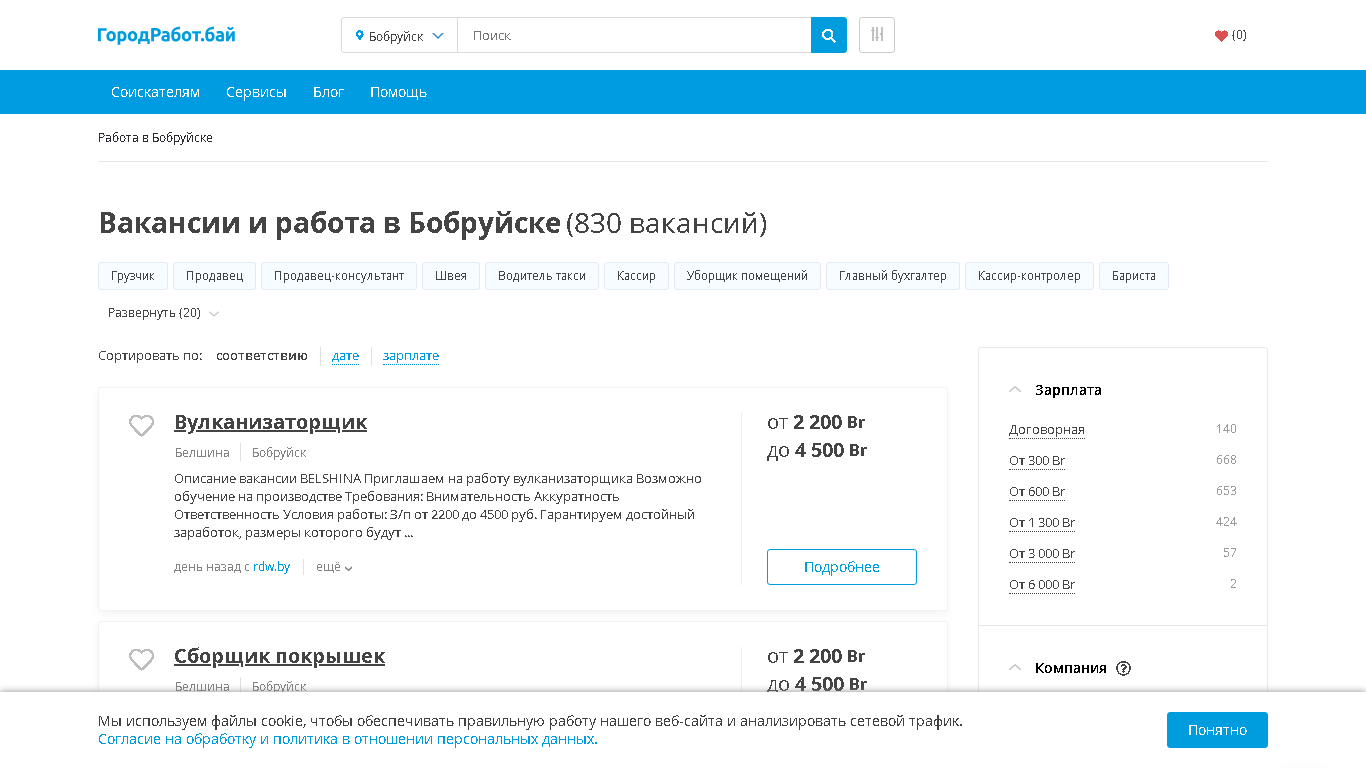Select the Продавец-консультант tag
Viewport: 1366px width, 768px height.
pyautogui.click(x=339, y=276)
